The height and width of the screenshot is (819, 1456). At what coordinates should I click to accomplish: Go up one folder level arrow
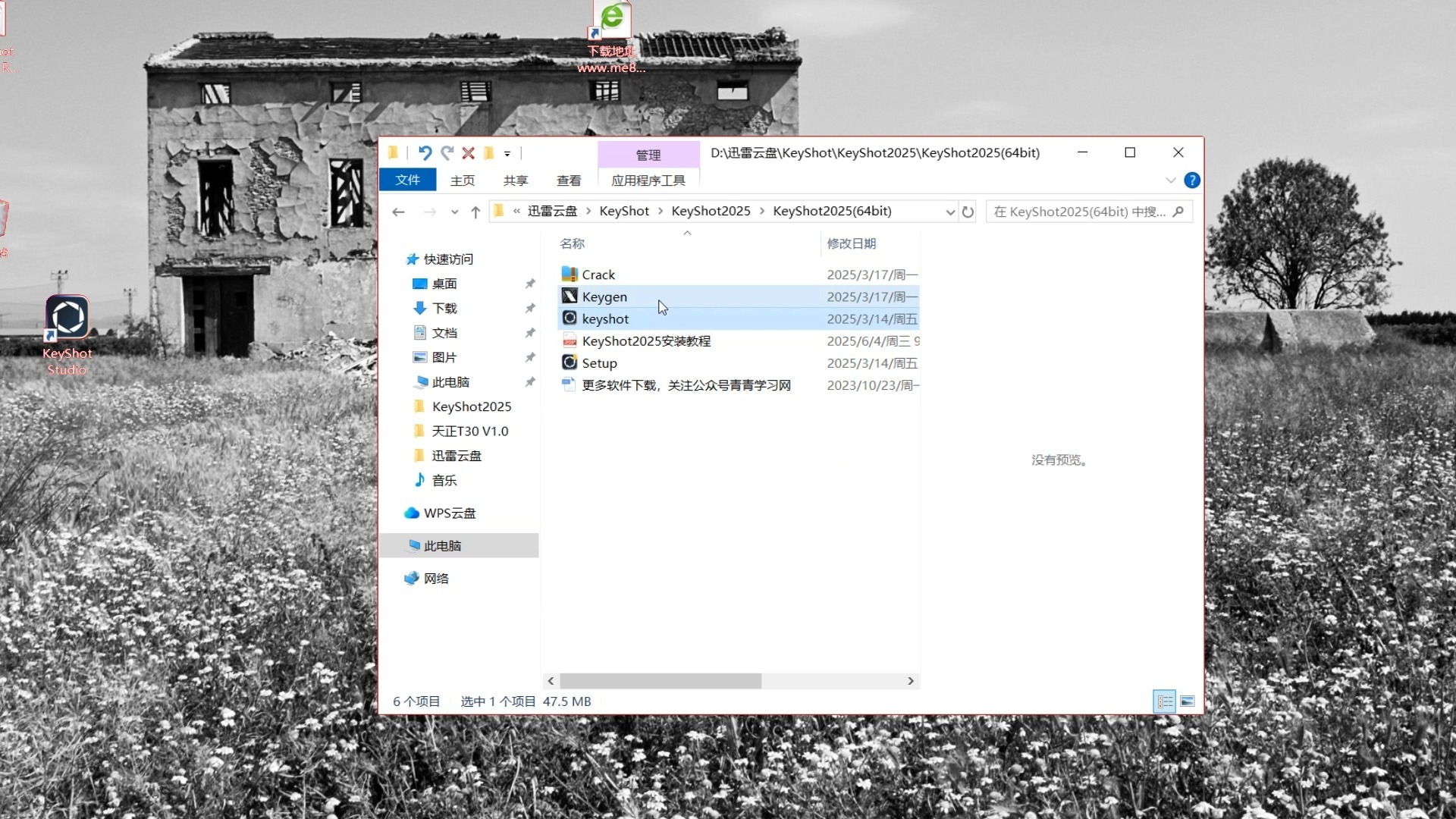pos(475,212)
